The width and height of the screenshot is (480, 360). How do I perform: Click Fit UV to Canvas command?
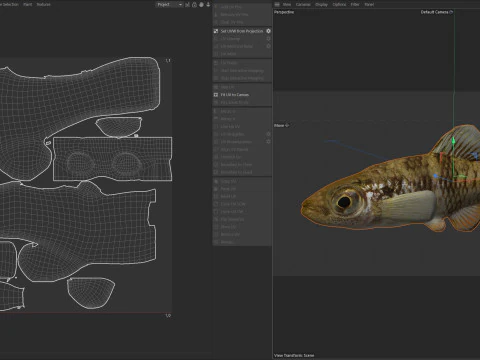[x=234, y=95]
